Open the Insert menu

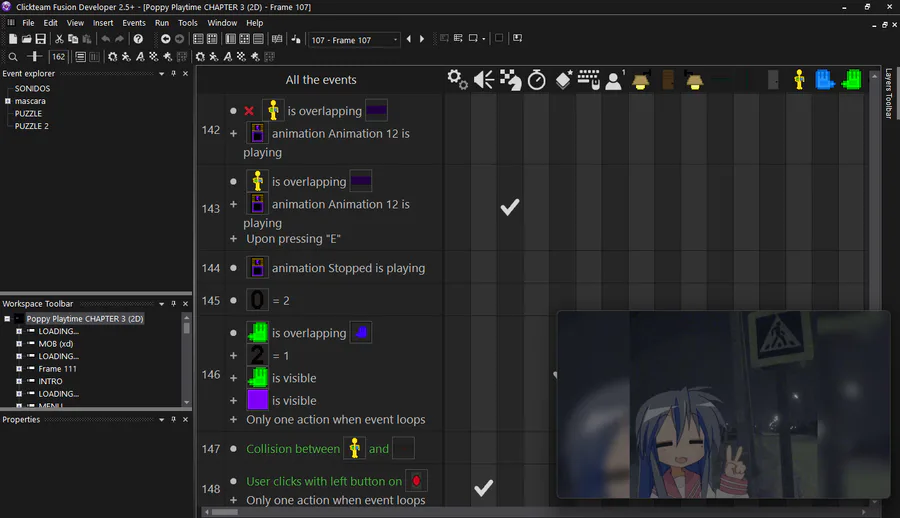pyautogui.click(x=103, y=23)
